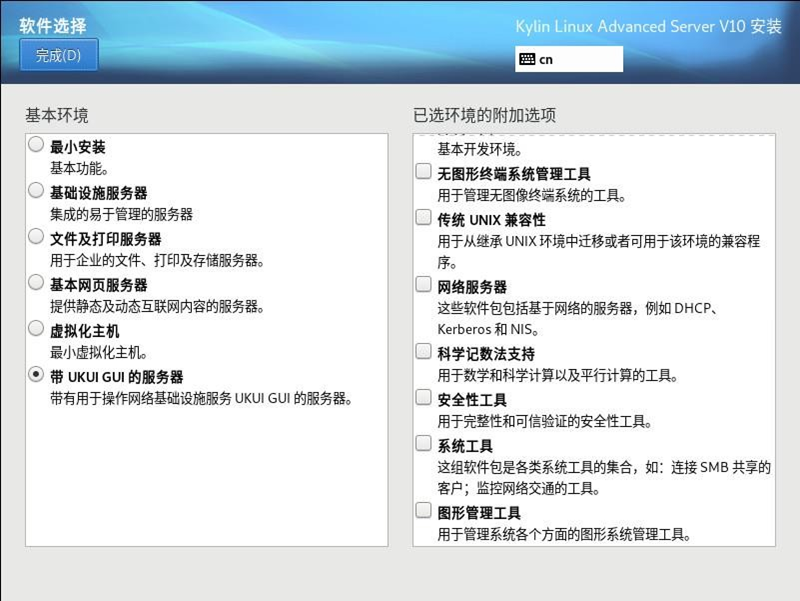Pick the 基本网页服务器 radio option

point(36,282)
